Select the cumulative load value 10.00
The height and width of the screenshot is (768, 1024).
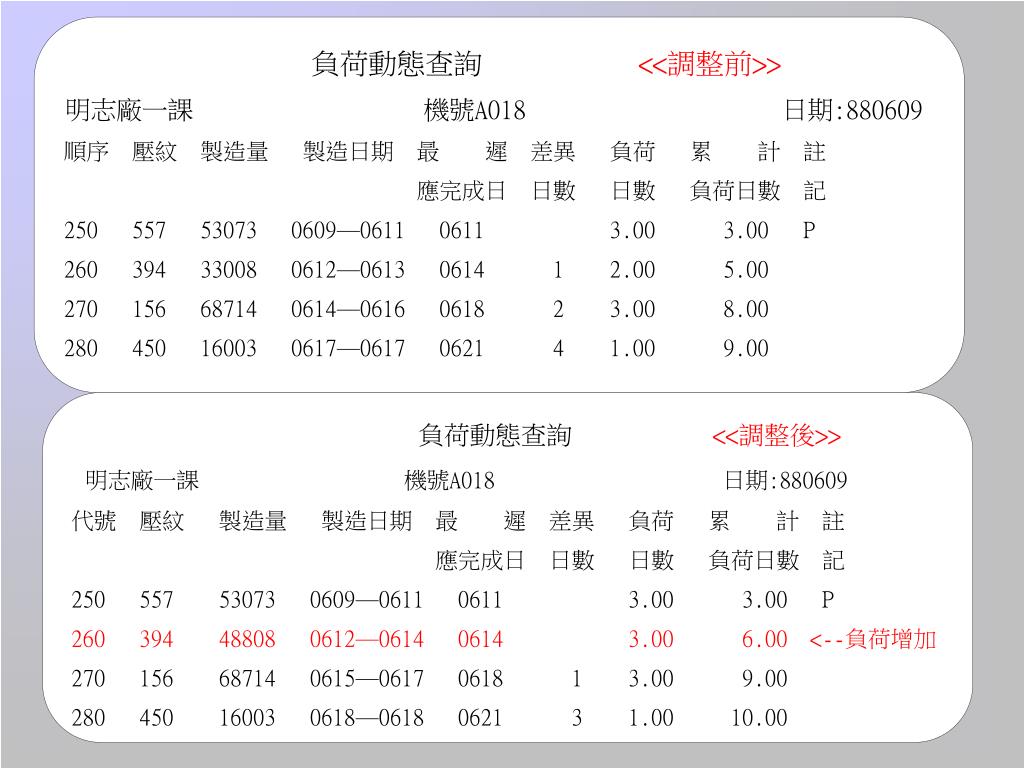[759, 718]
